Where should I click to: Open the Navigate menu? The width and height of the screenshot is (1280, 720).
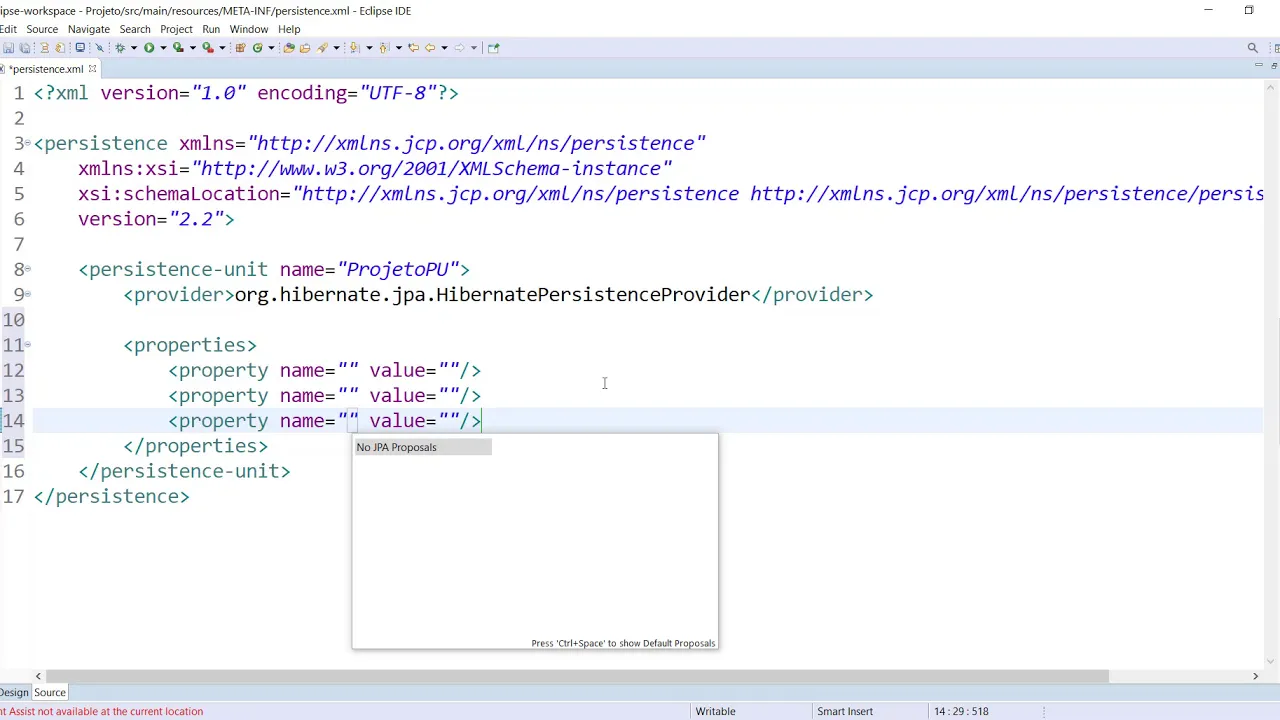89,29
